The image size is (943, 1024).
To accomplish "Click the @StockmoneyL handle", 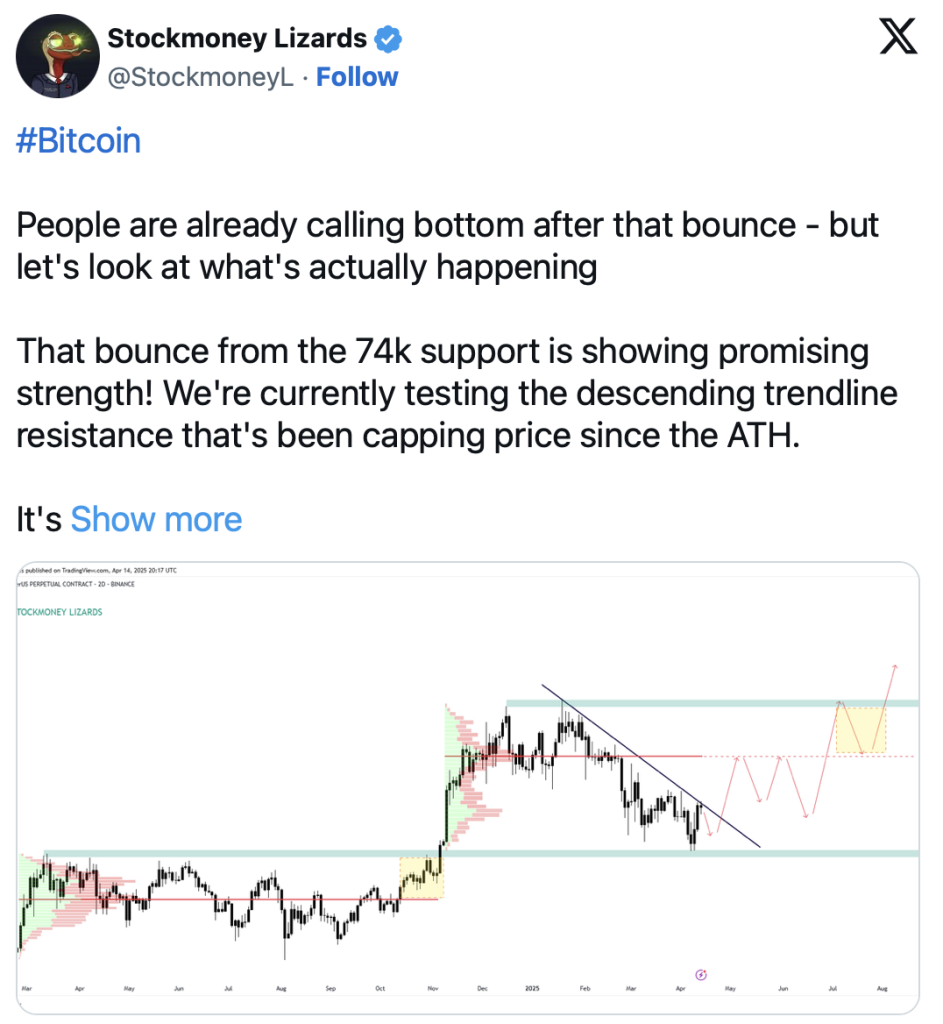I will click(x=200, y=77).
